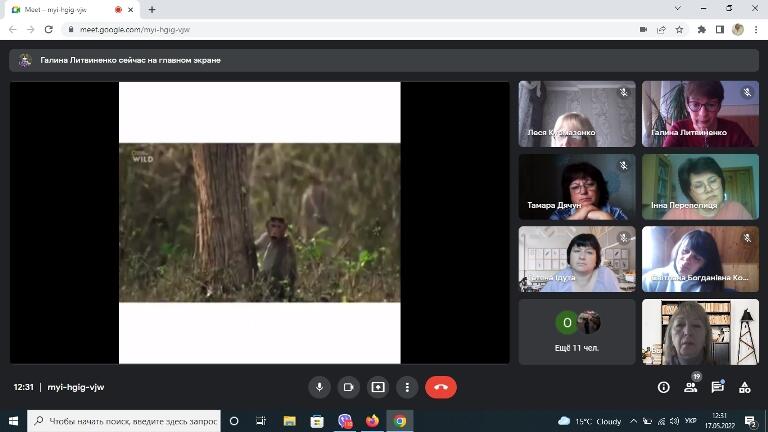Reload the Meet page
This screenshot has width=768, height=432.
tap(48, 29)
